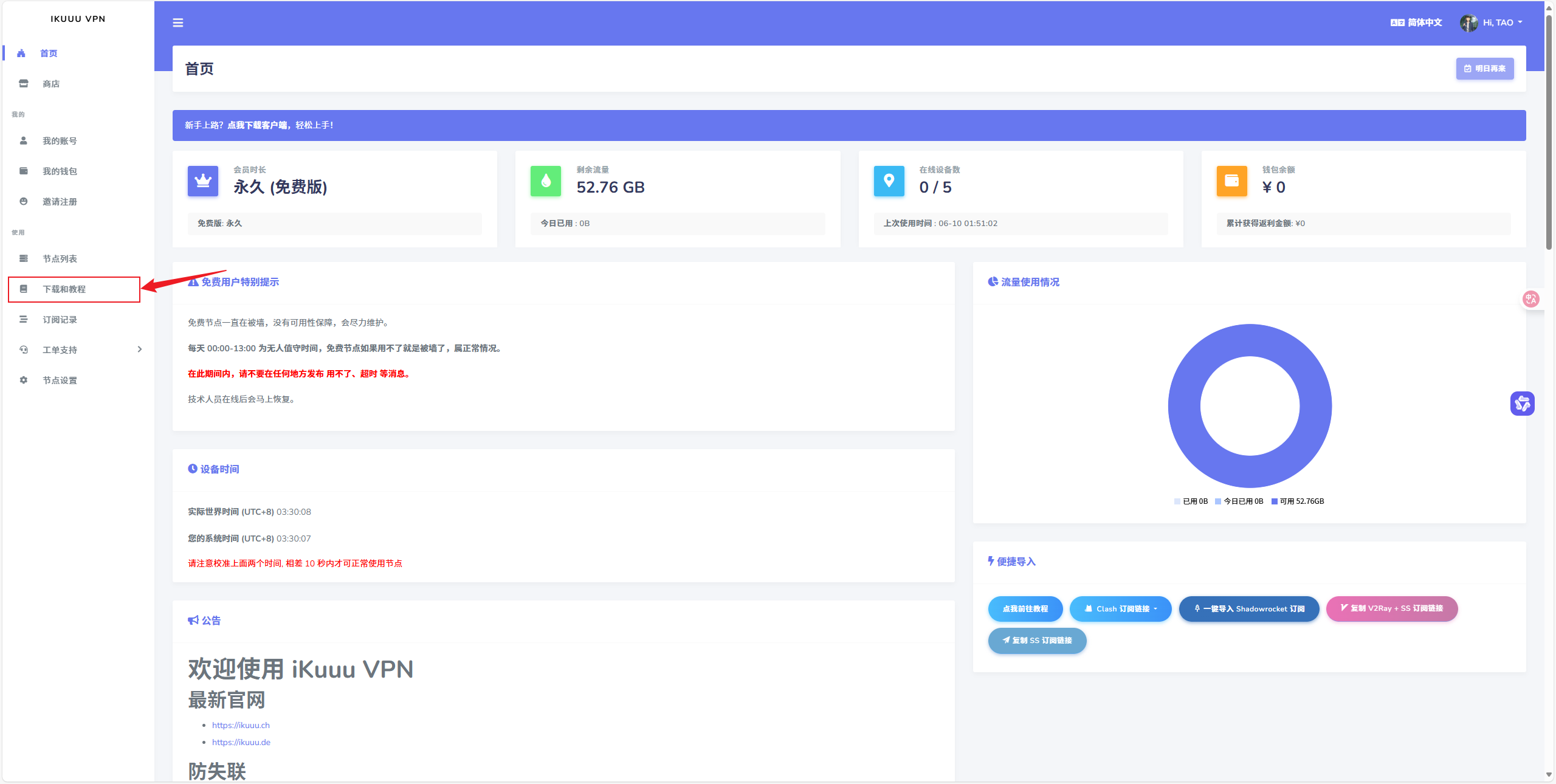Click the orange wallet balance icon
Viewport: 1556px width, 784px height.
coord(1231,181)
